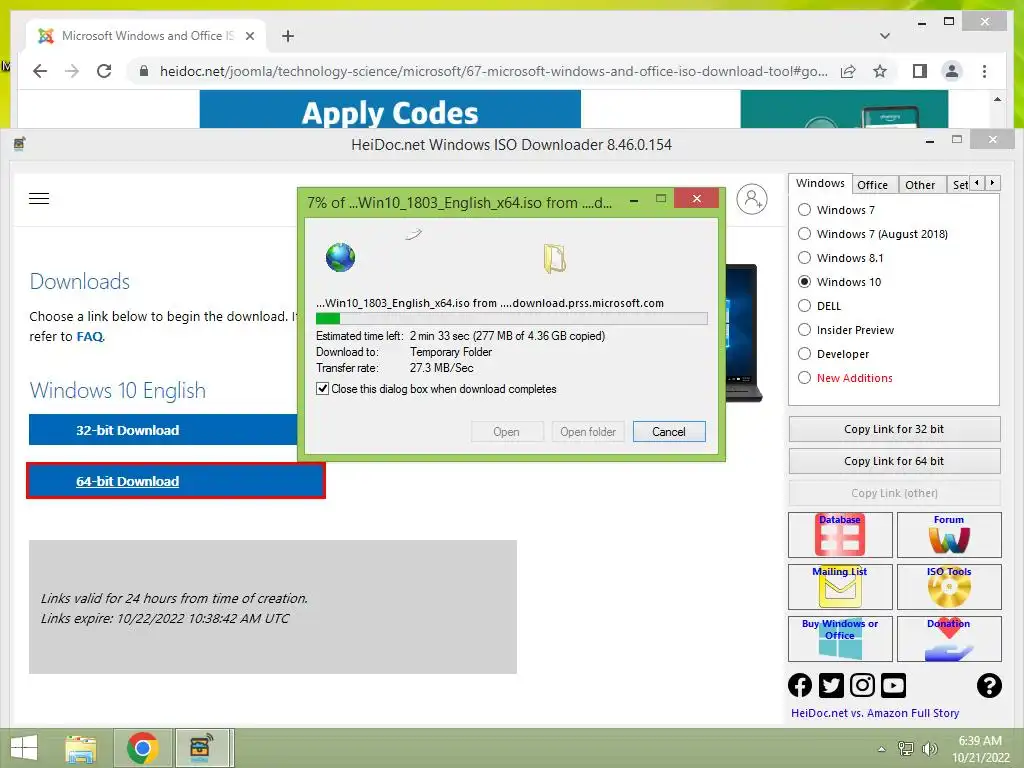Viewport: 1024px width, 768px height.
Task: Open the Windows Start button
Action: pyautogui.click(x=24, y=748)
